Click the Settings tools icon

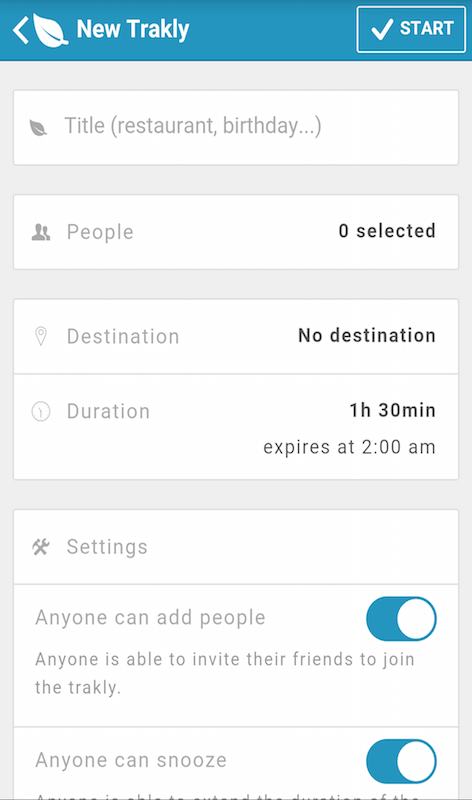(41, 547)
